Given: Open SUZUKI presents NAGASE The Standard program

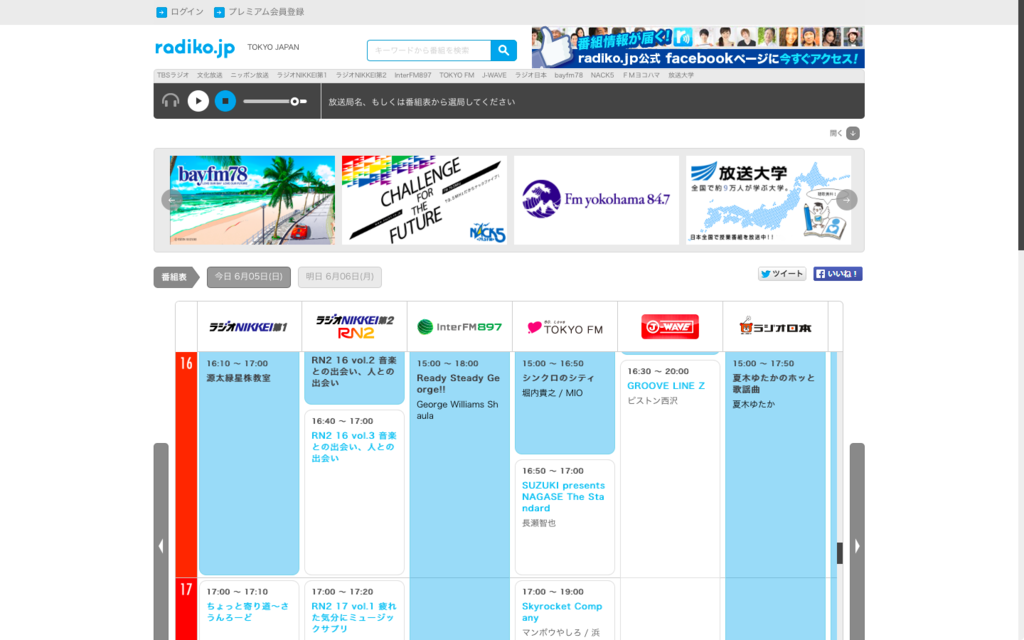Looking at the screenshot, I should click(564, 497).
